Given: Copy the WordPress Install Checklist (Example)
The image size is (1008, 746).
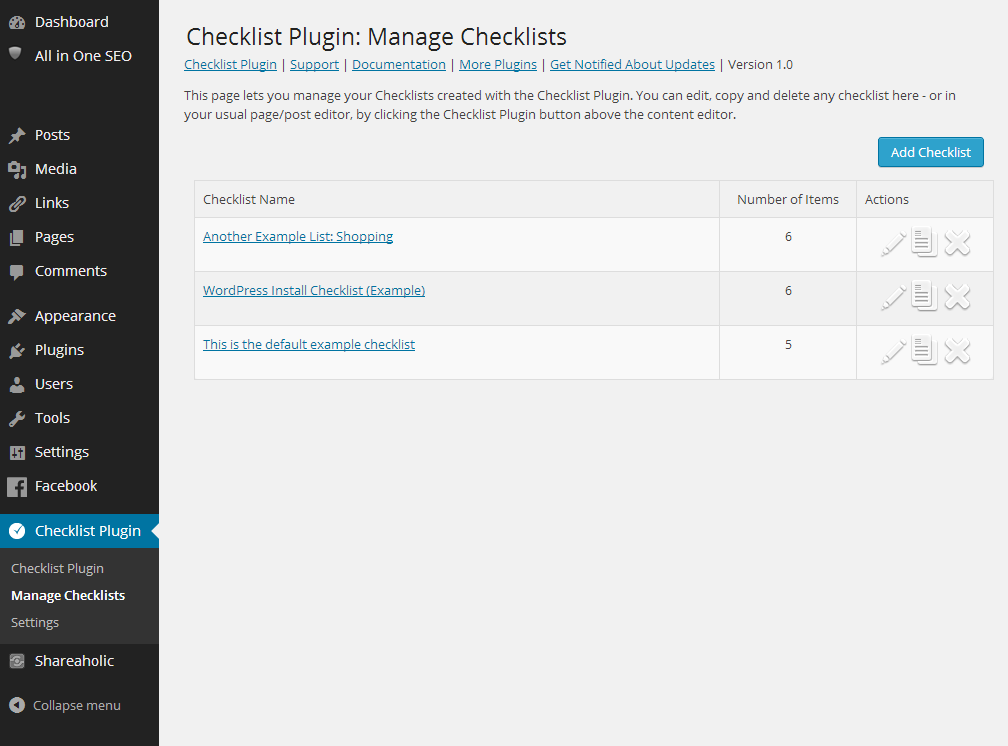Looking at the screenshot, I should [x=924, y=296].
